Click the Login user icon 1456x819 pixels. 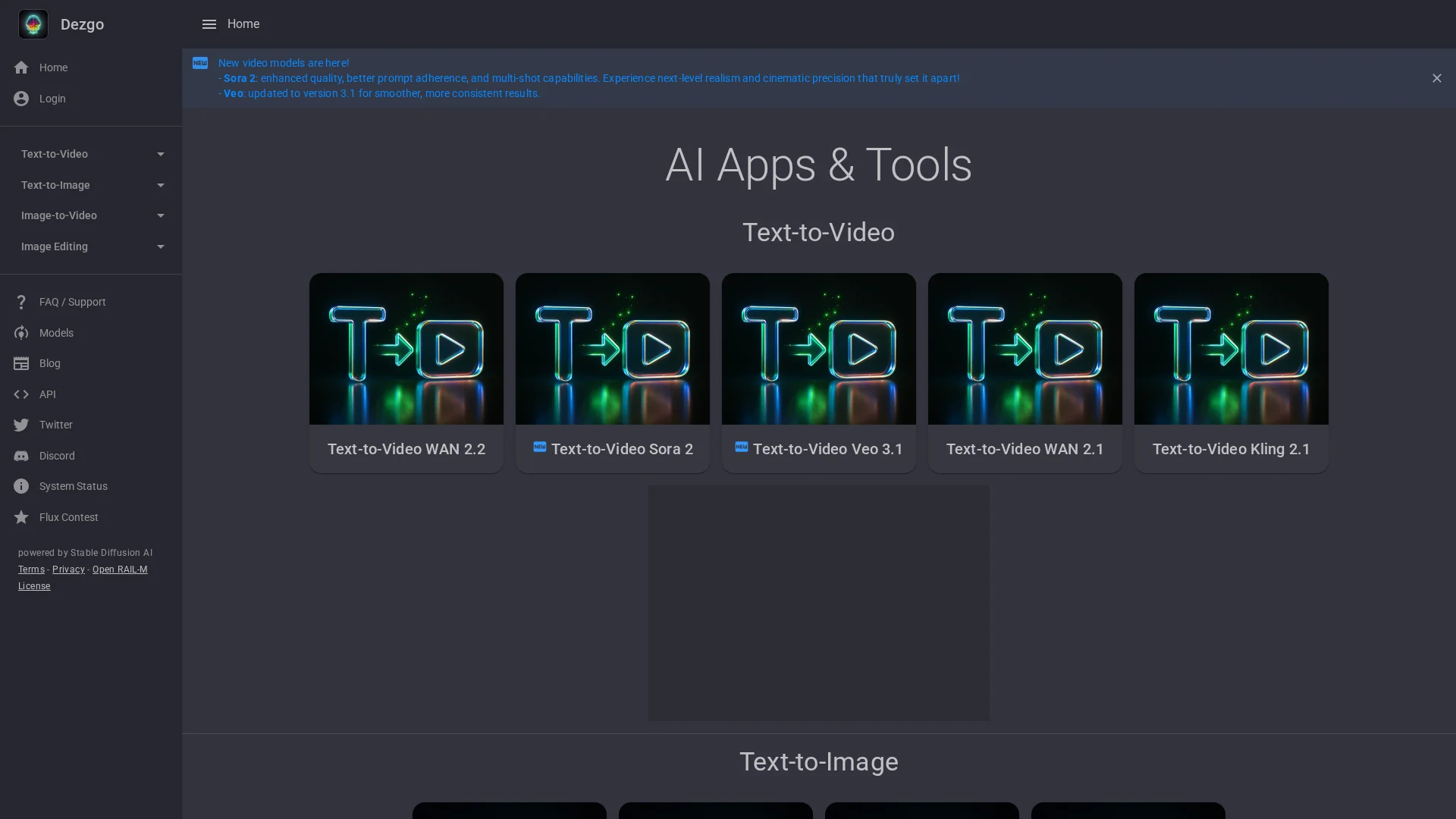click(x=21, y=99)
